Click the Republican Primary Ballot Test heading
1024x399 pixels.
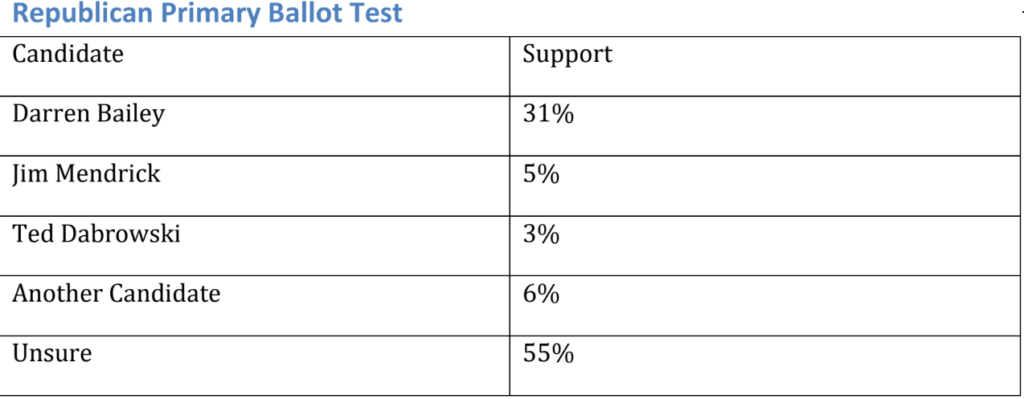(x=207, y=13)
